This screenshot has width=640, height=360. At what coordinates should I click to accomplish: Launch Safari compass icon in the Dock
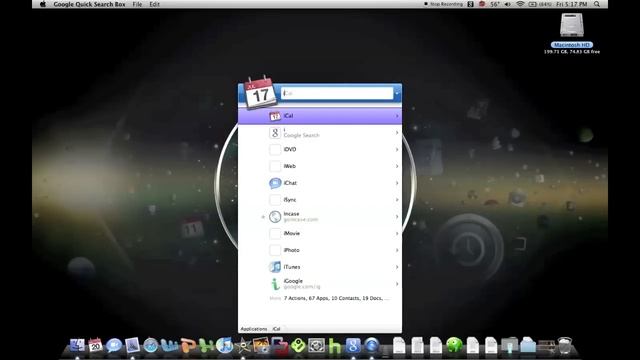click(x=151, y=346)
